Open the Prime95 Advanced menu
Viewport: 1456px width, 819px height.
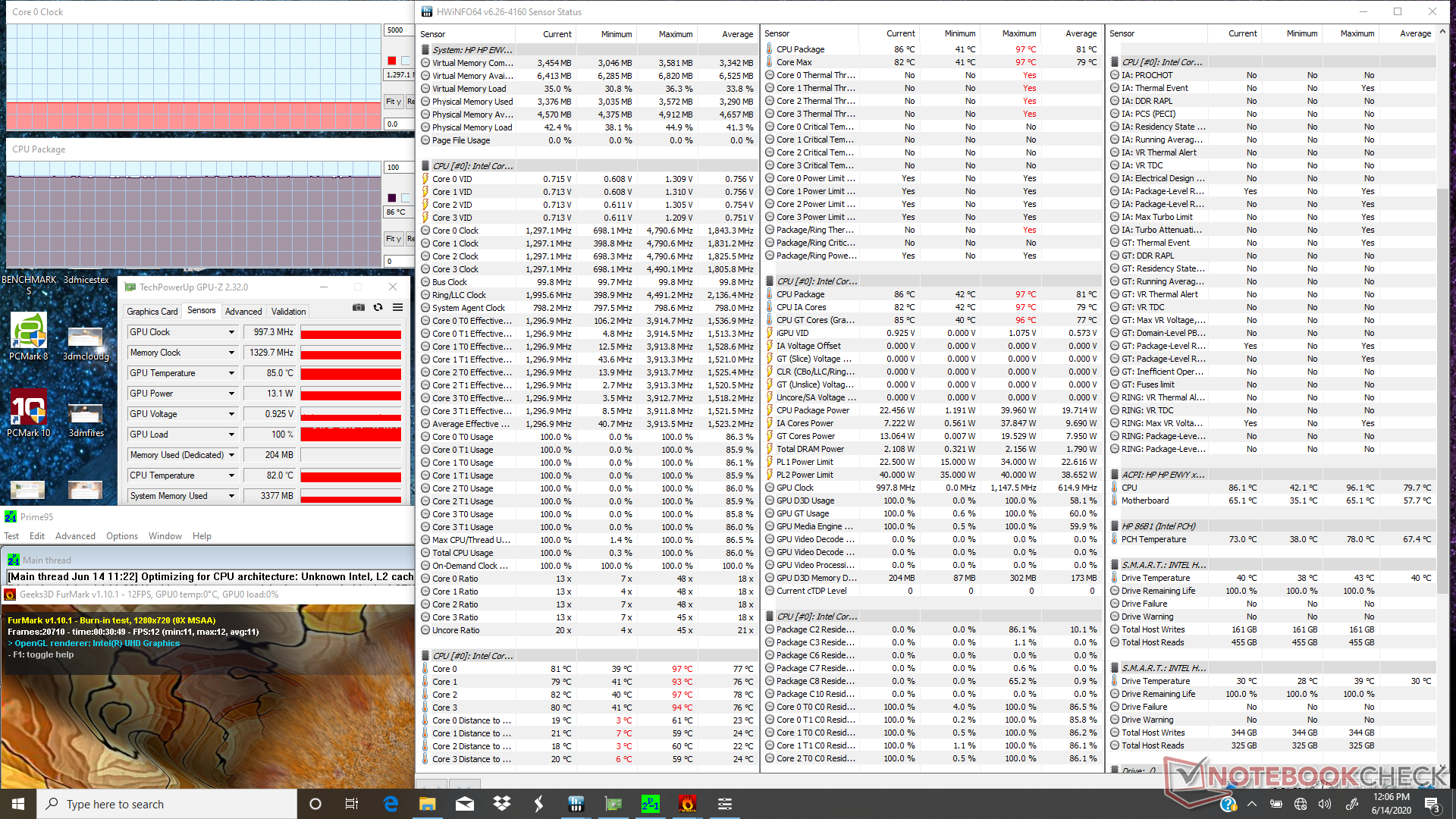coord(75,536)
